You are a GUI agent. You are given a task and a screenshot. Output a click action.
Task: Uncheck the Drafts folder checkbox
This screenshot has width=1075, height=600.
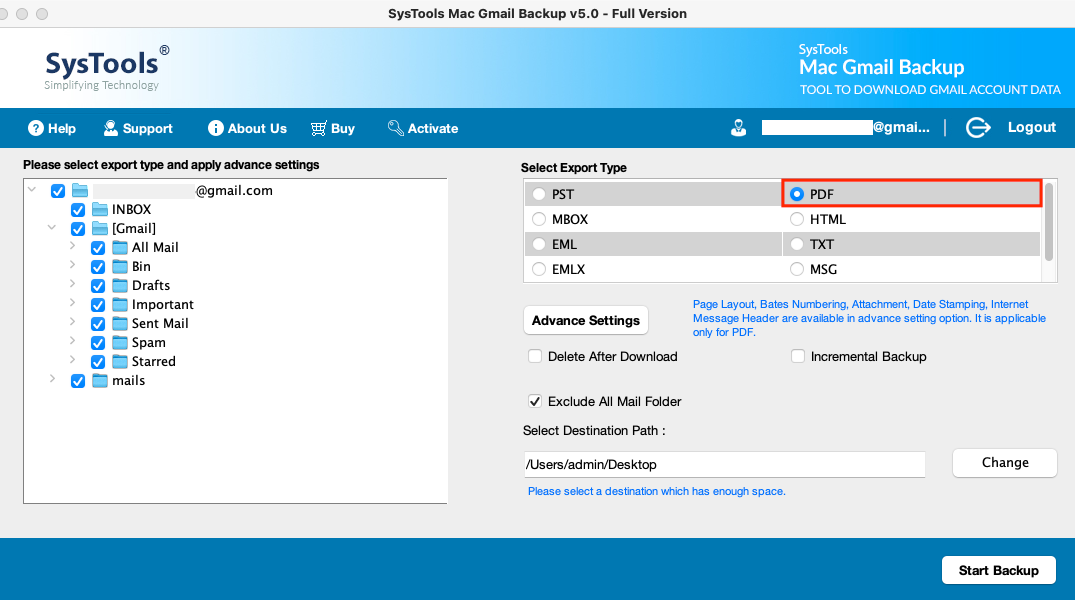98,286
